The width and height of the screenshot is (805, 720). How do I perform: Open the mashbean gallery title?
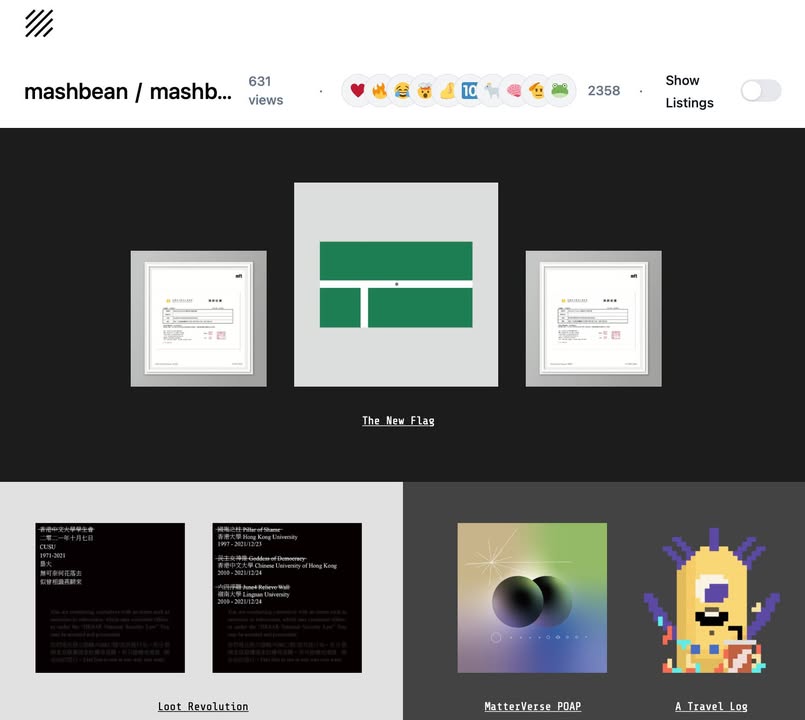127,92
